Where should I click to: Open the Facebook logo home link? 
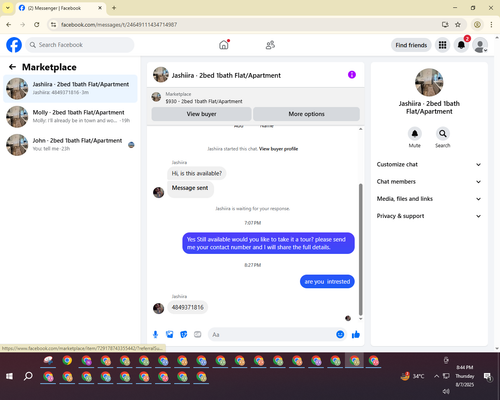point(14,45)
